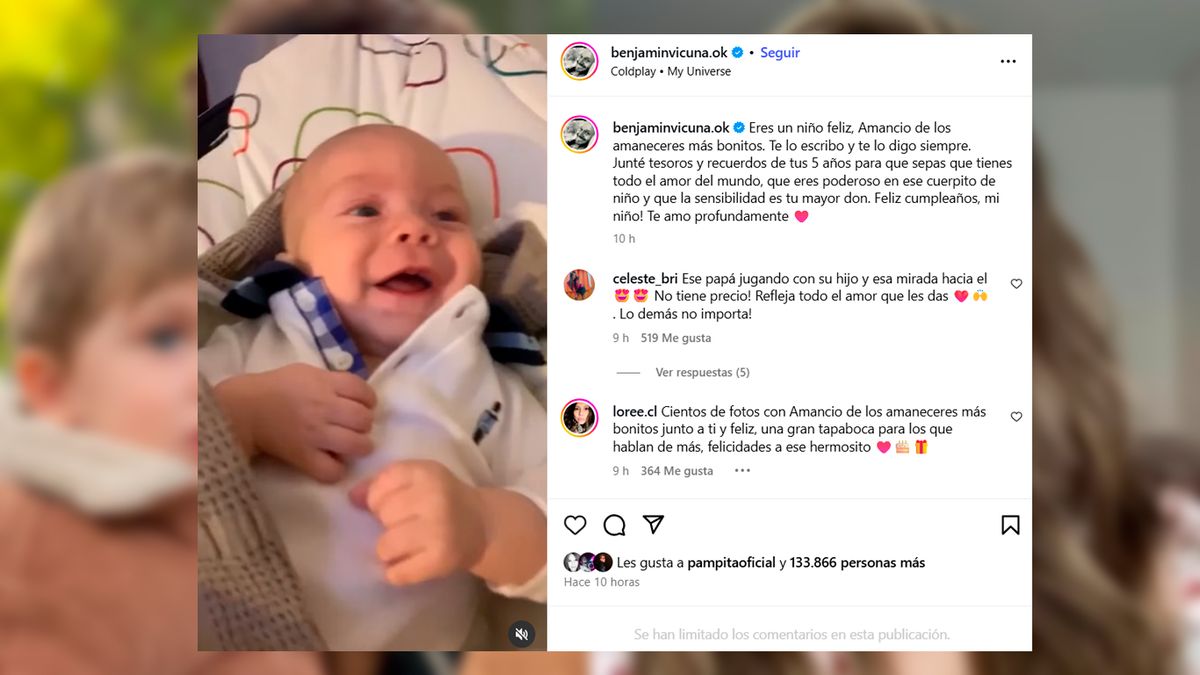The image size is (1200, 675).
Task: Open the options dots under loree.cl's comment
Action: (x=742, y=470)
